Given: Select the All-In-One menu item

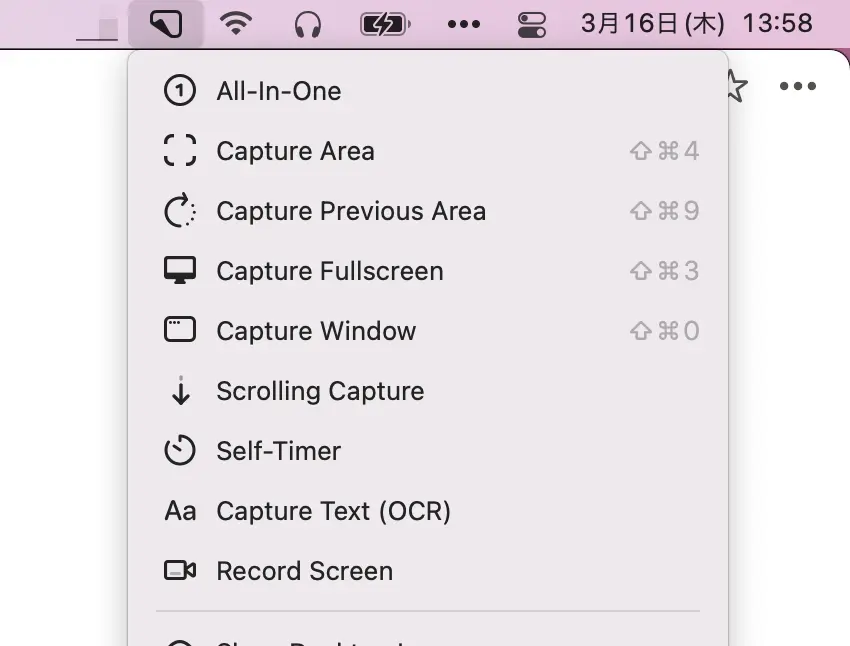Looking at the screenshot, I should click(x=428, y=91).
